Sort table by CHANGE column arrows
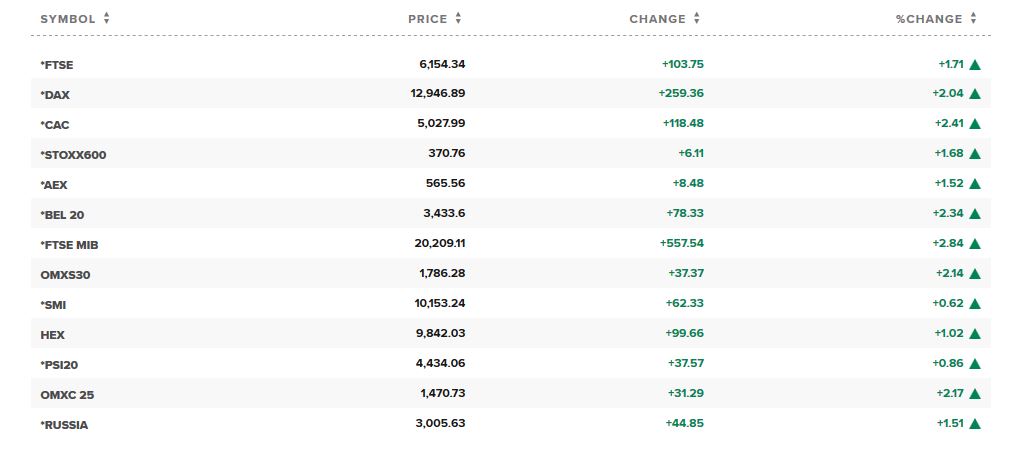The height and width of the screenshot is (474, 1014). click(696, 19)
